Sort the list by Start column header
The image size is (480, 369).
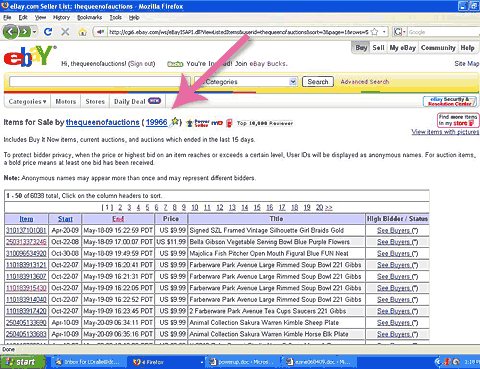click(65, 219)
